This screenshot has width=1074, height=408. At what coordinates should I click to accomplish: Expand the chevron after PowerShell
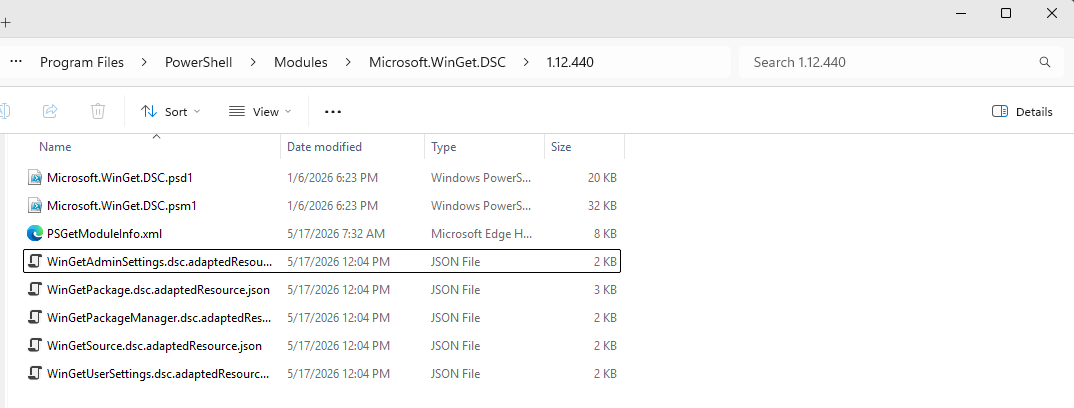click(253, 62)
